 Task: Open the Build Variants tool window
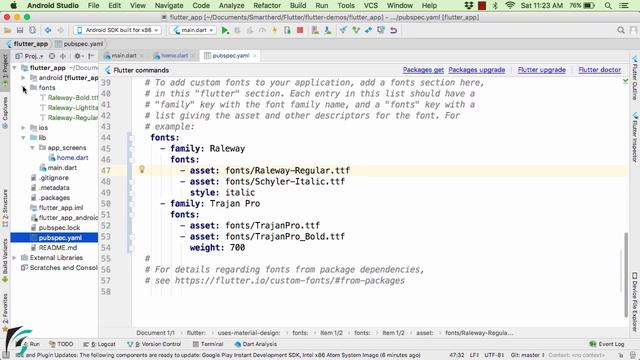click(x=5, y=260)
